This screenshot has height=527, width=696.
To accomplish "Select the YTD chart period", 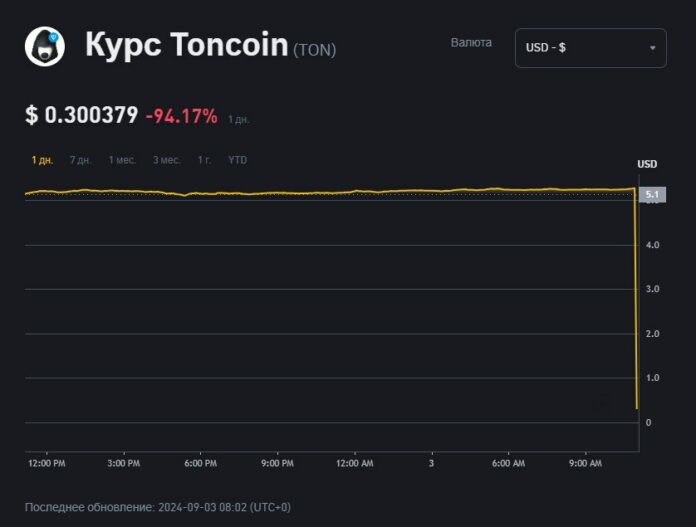I will [237, 160].
